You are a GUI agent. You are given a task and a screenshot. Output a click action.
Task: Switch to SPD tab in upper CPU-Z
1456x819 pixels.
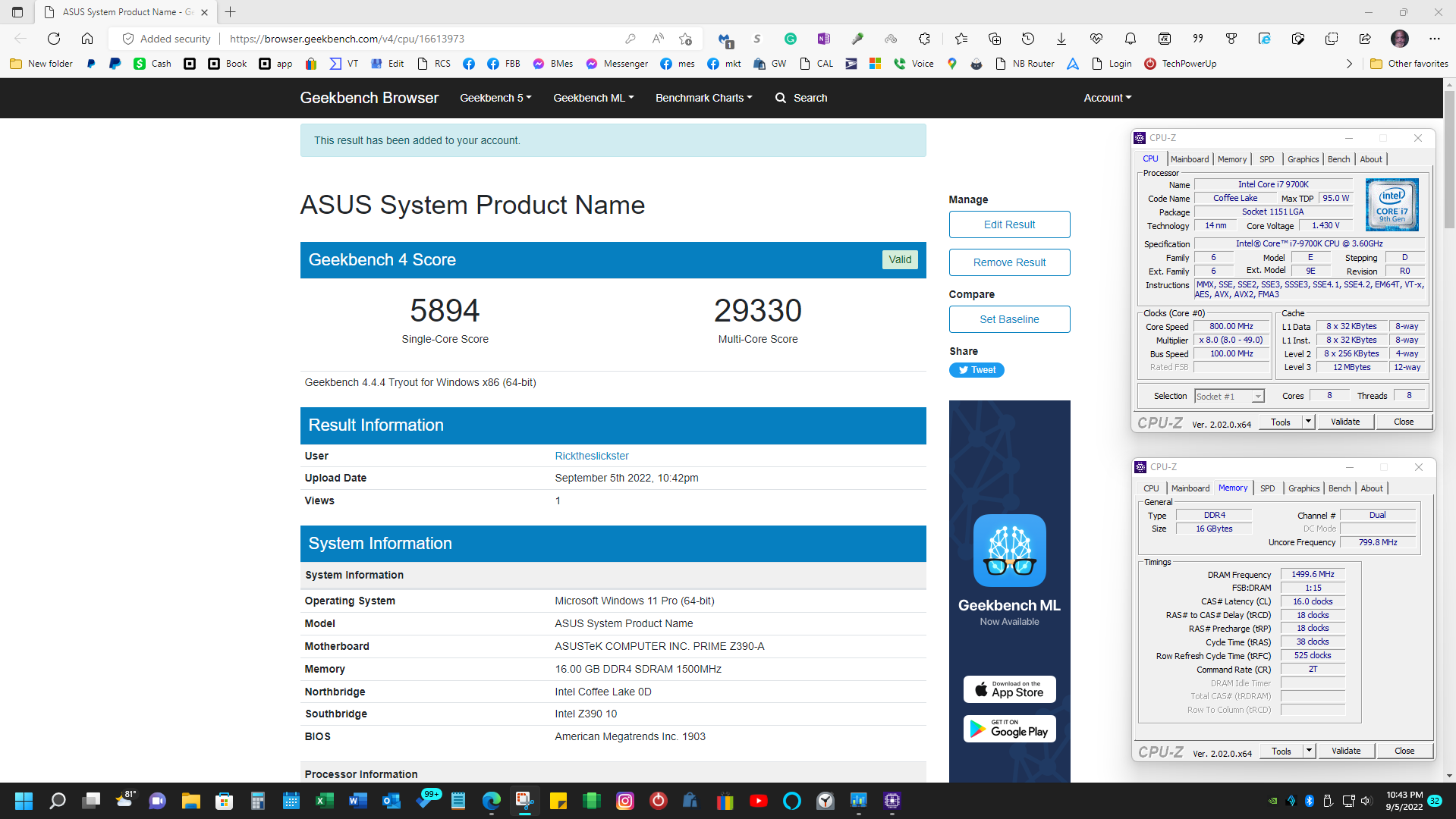click(x=1266, y=159)
